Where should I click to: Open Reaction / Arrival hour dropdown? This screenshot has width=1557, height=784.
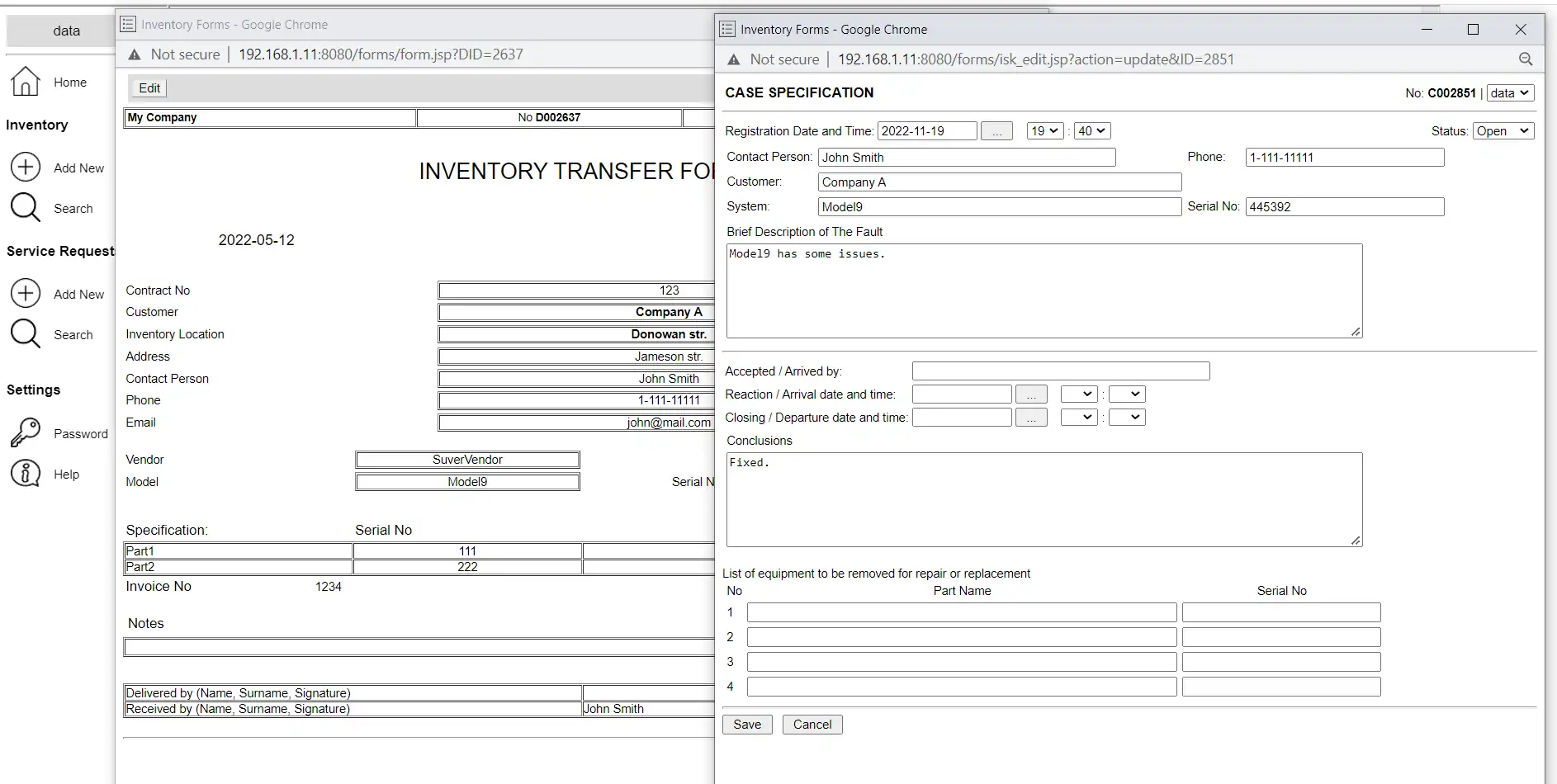point(1079,394)
